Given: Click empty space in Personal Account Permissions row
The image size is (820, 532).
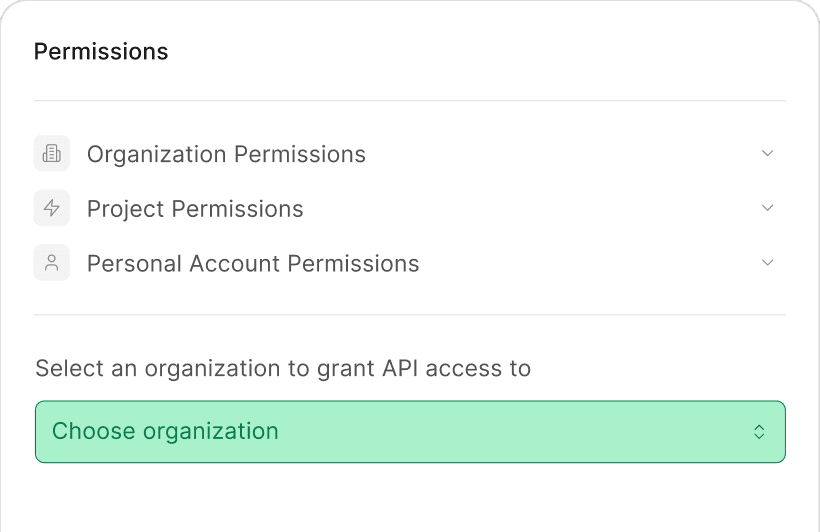Looking at the screenshot, I should coord(589,263).
